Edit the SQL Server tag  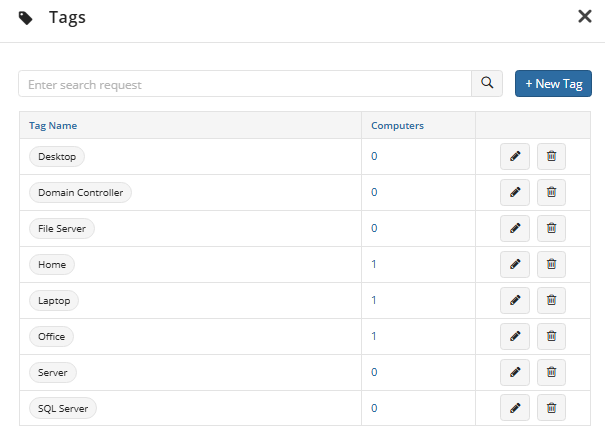coord(515,408)
